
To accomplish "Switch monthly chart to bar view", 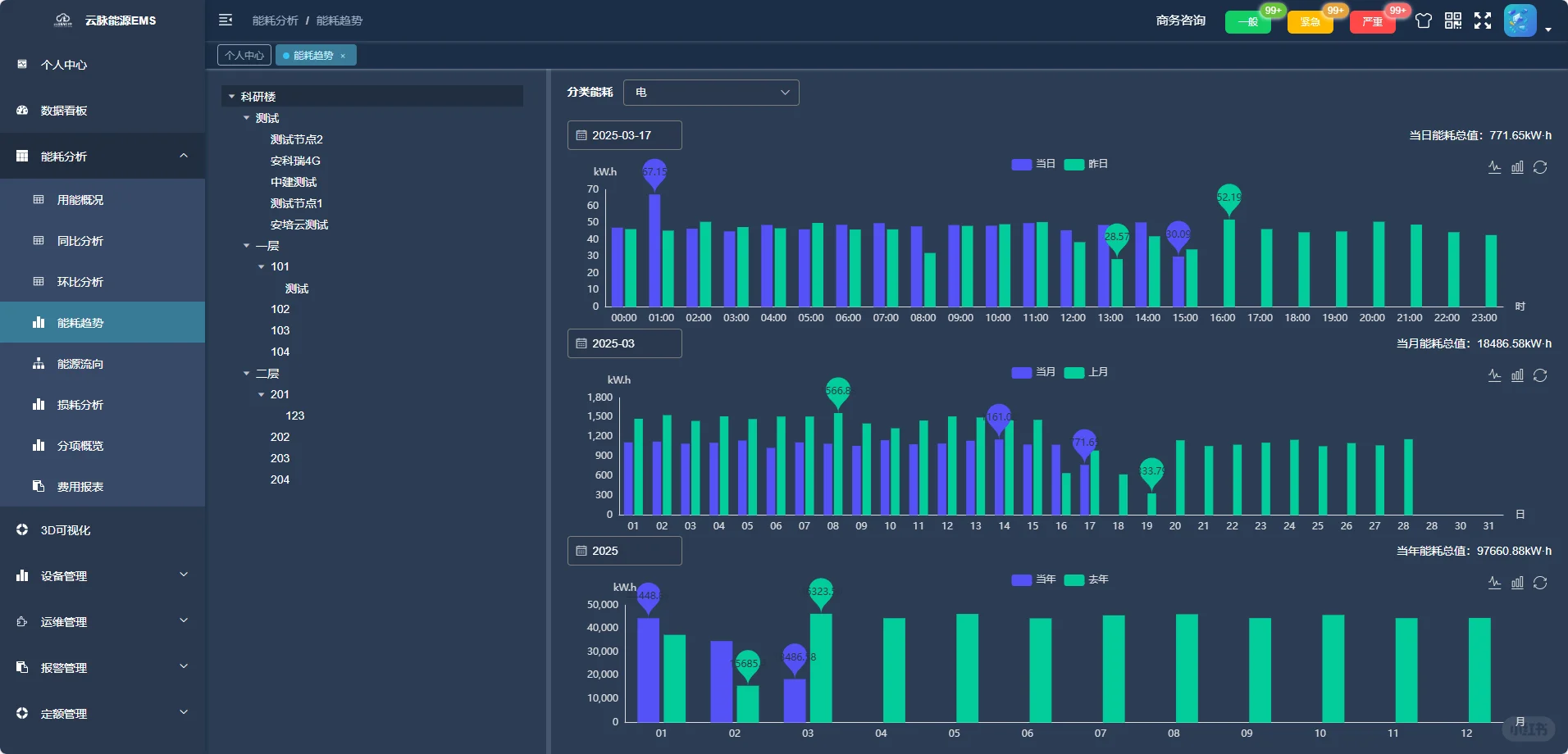I will coord(1517,375).
